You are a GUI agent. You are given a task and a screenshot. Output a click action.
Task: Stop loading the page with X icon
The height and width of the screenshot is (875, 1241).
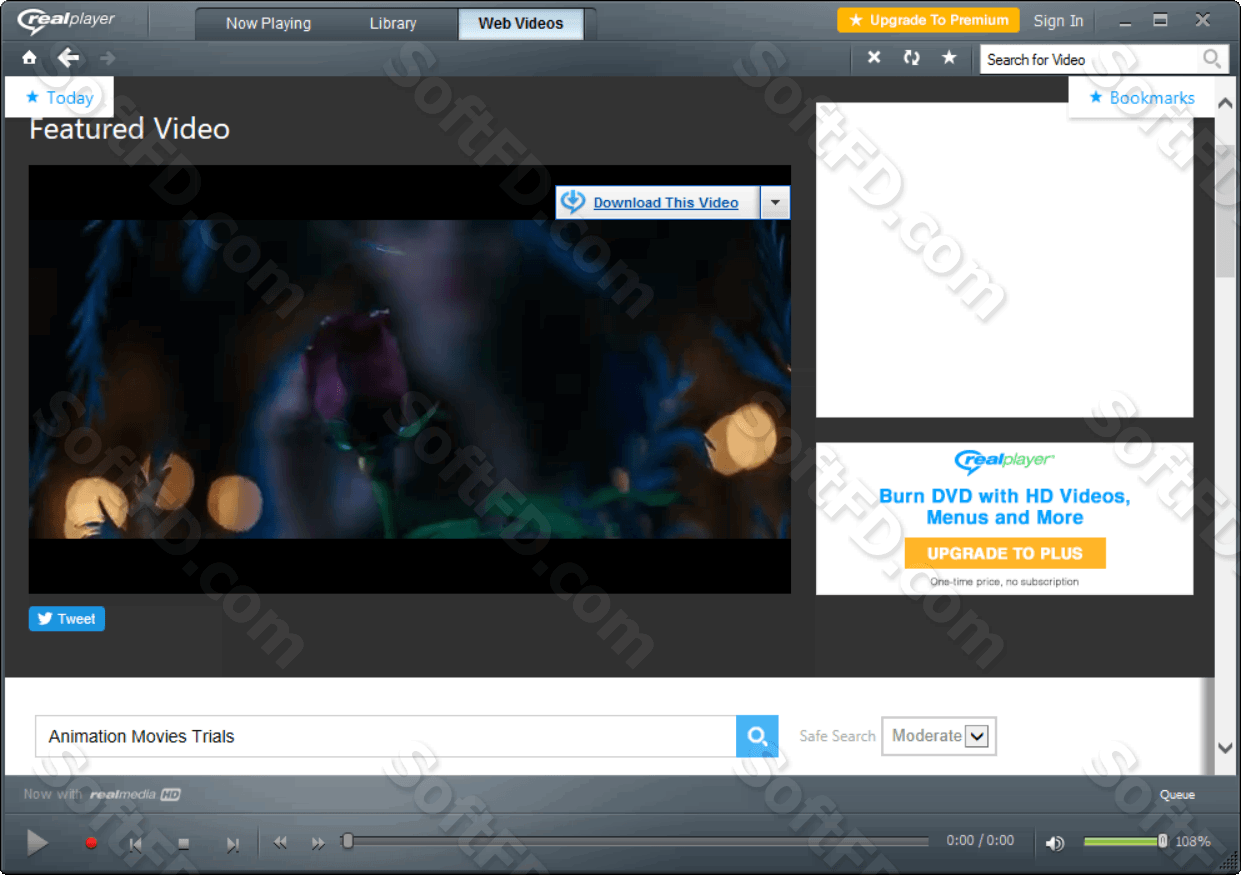point(874,58)
